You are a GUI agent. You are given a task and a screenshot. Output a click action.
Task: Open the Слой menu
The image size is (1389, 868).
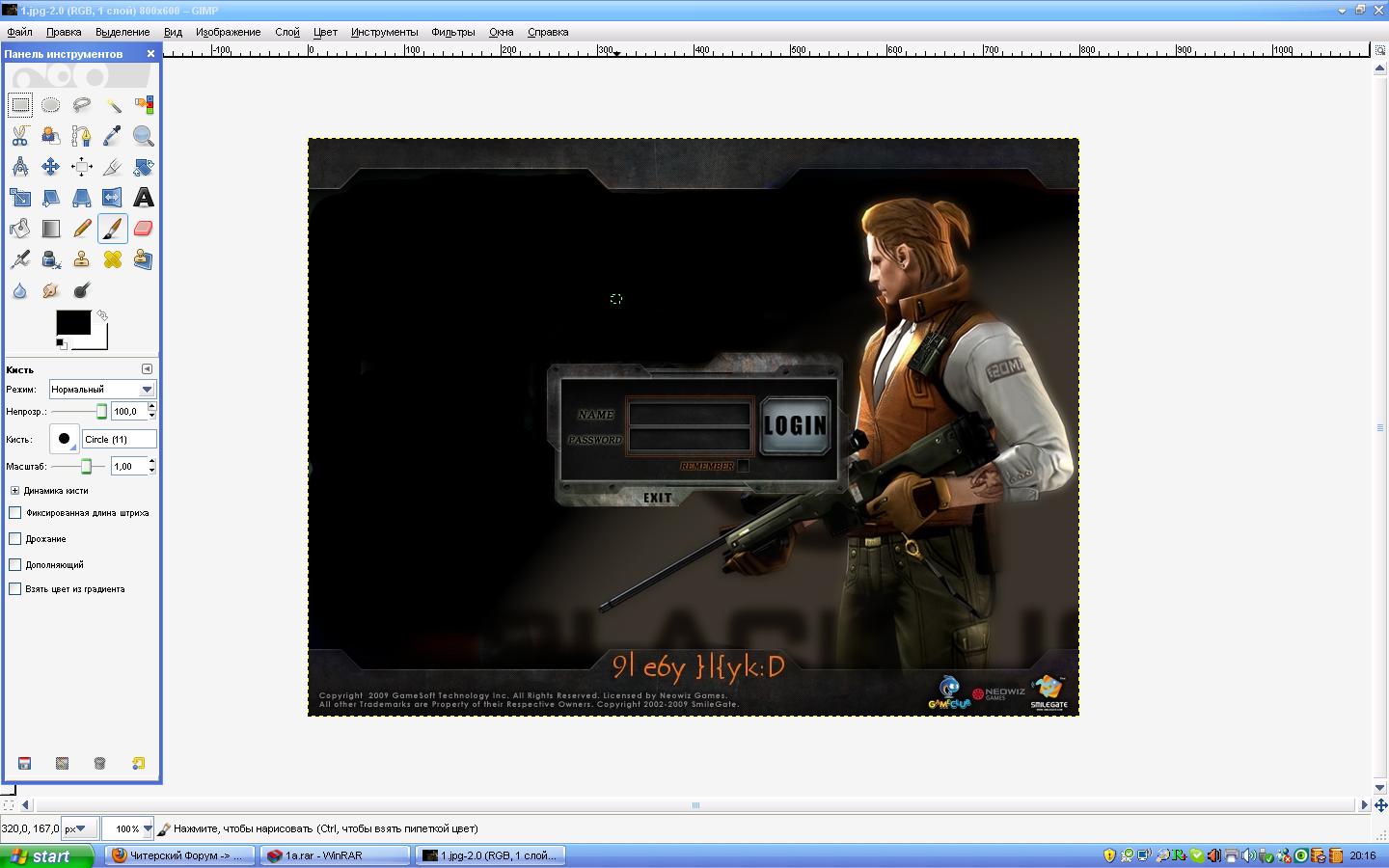click(x=286, y=32)
